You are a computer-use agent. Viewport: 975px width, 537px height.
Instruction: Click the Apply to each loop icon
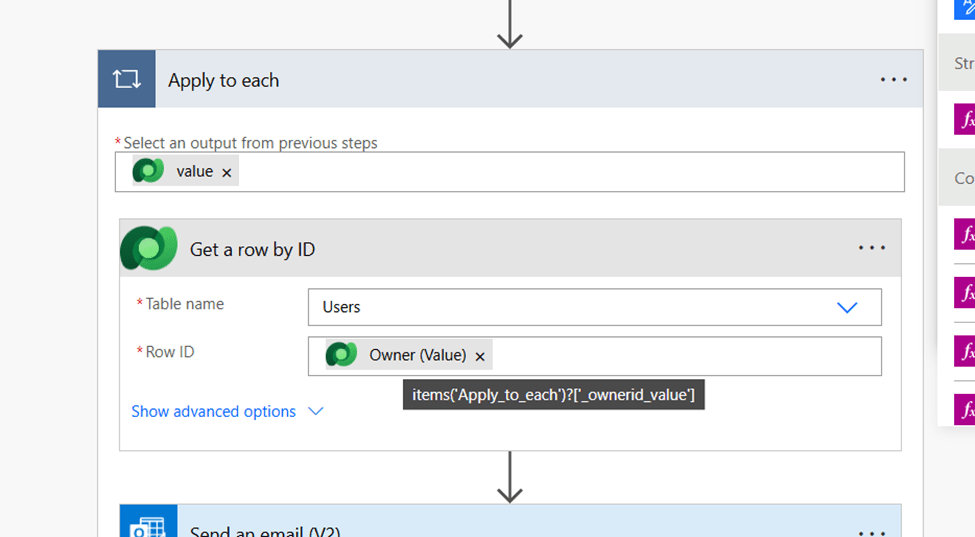point(127,79)
